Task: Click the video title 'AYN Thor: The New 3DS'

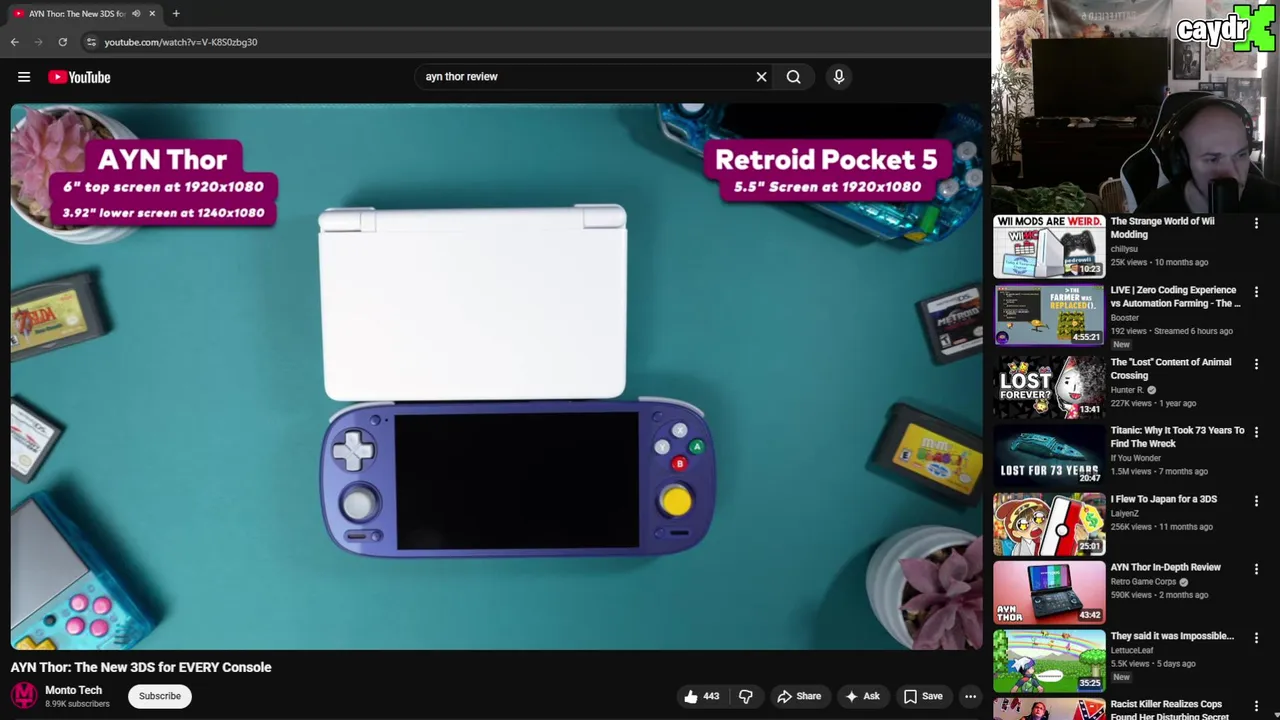Action: point(141,667)
